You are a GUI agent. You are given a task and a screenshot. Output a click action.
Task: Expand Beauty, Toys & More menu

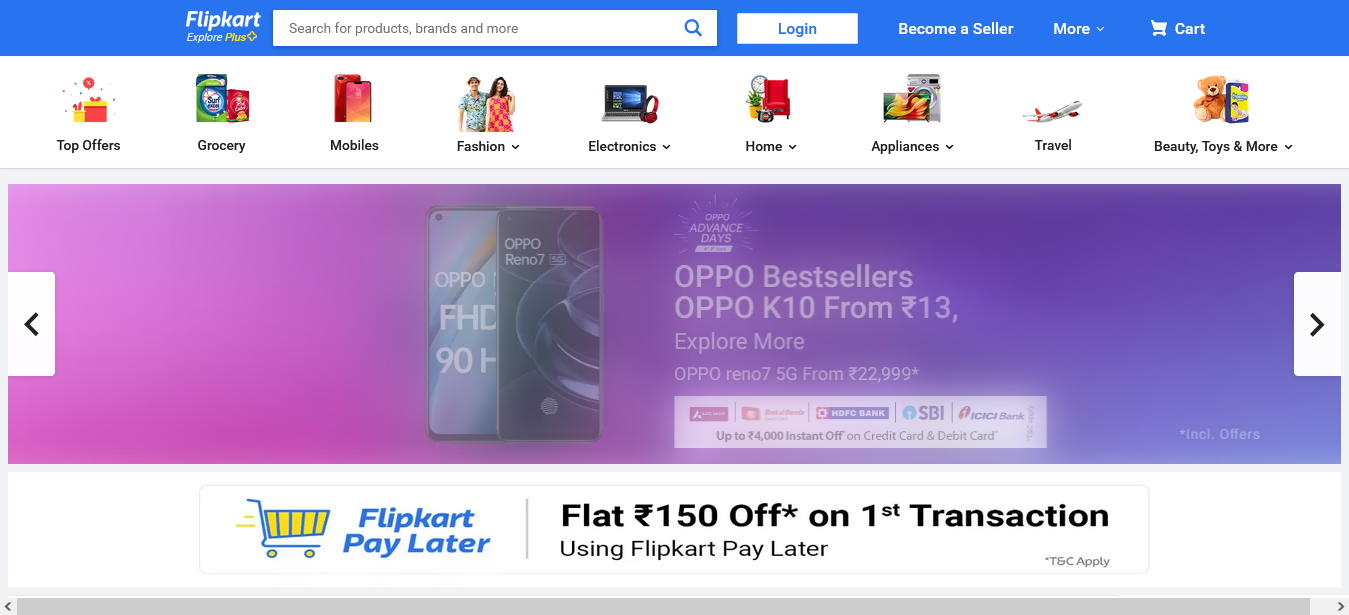click(x=1223, y=146)
